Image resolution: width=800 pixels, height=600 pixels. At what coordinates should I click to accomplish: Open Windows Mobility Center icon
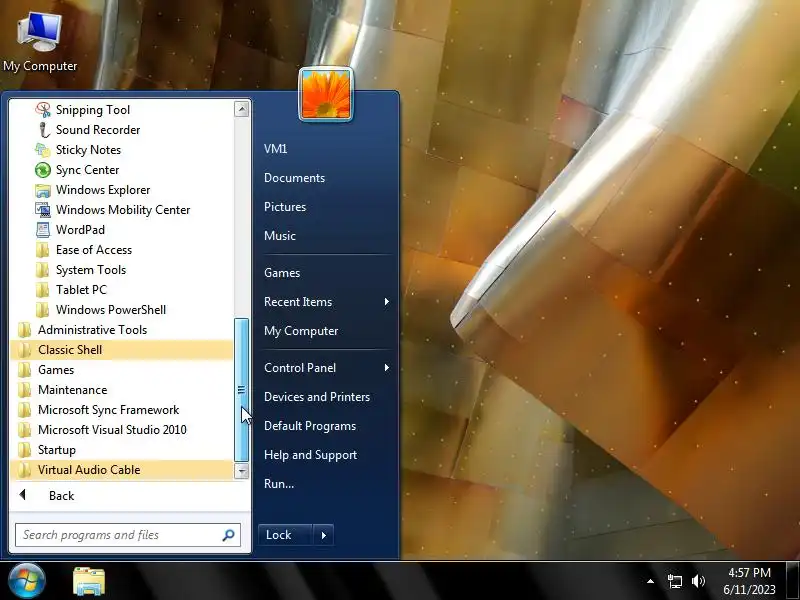pos(43,210)
